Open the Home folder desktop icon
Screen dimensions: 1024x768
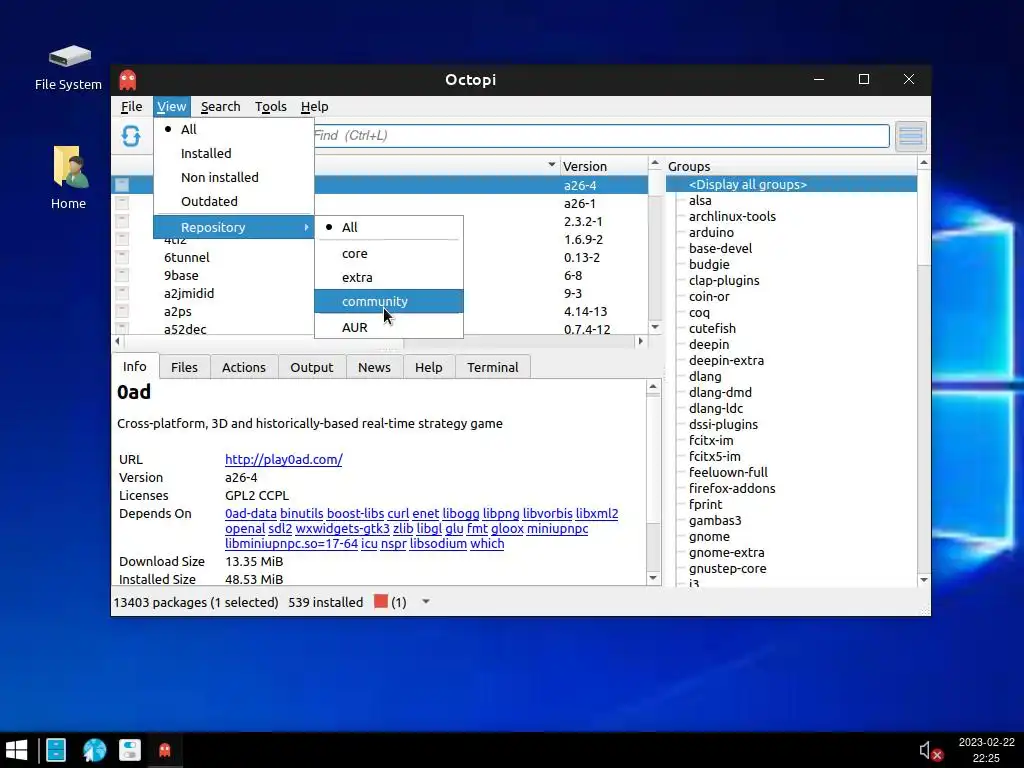point(69,178)
